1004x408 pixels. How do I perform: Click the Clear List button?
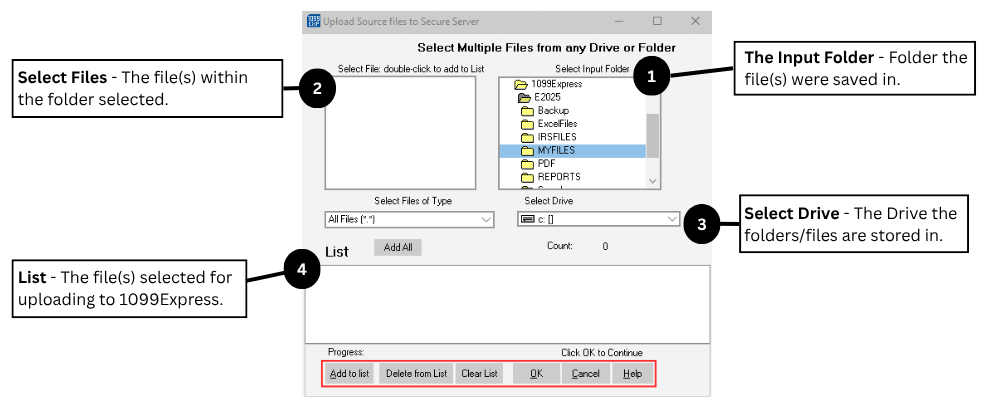[x=480, y=373]
